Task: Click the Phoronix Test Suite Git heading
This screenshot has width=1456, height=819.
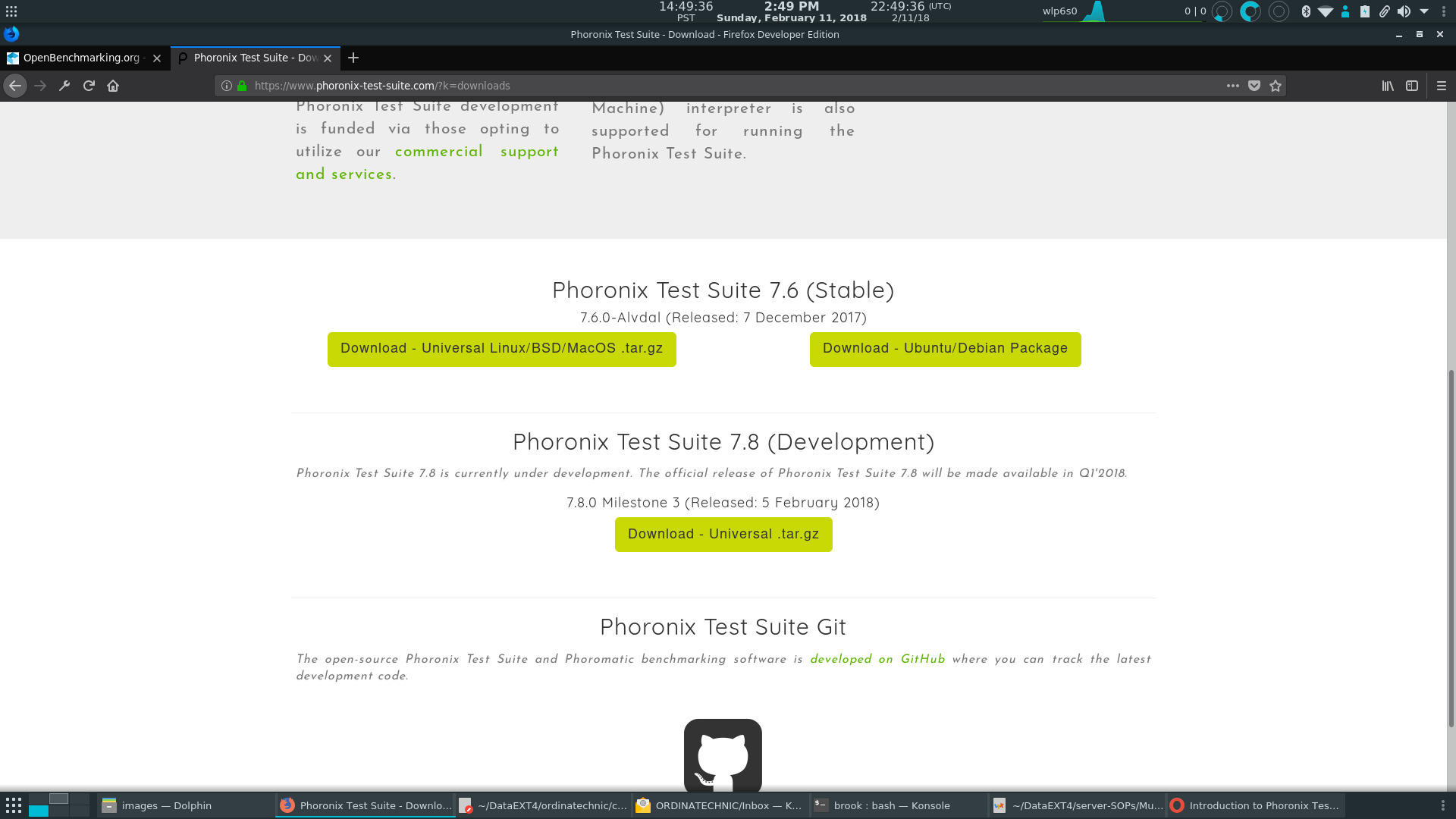Action: click(x=723, y=627)
